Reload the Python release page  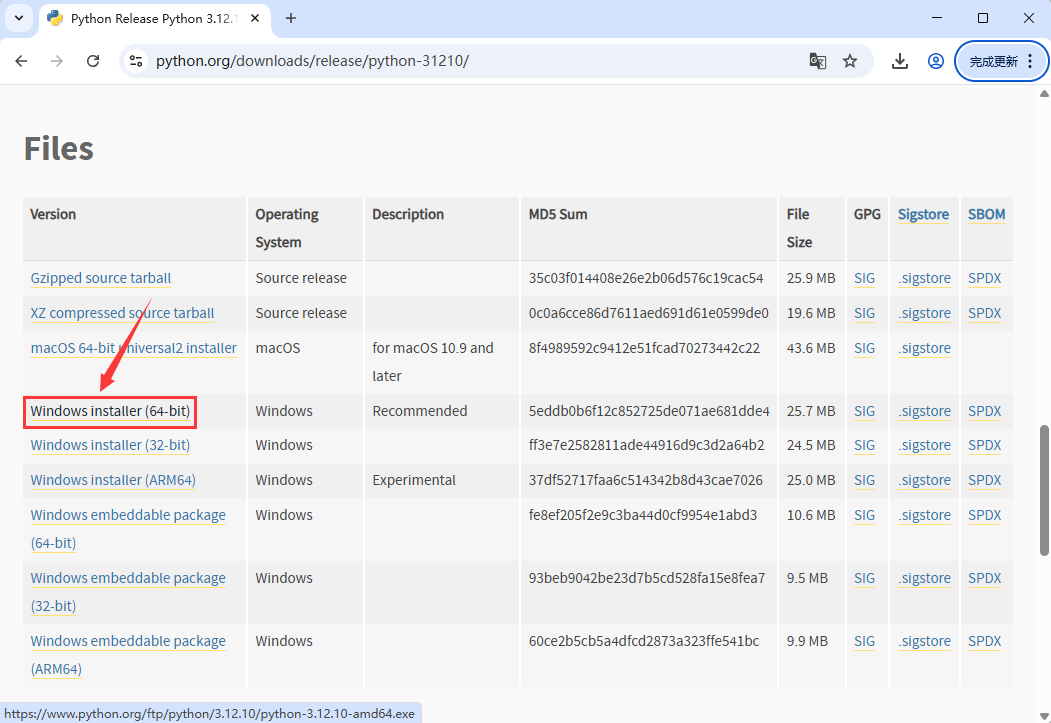(93, 61)
